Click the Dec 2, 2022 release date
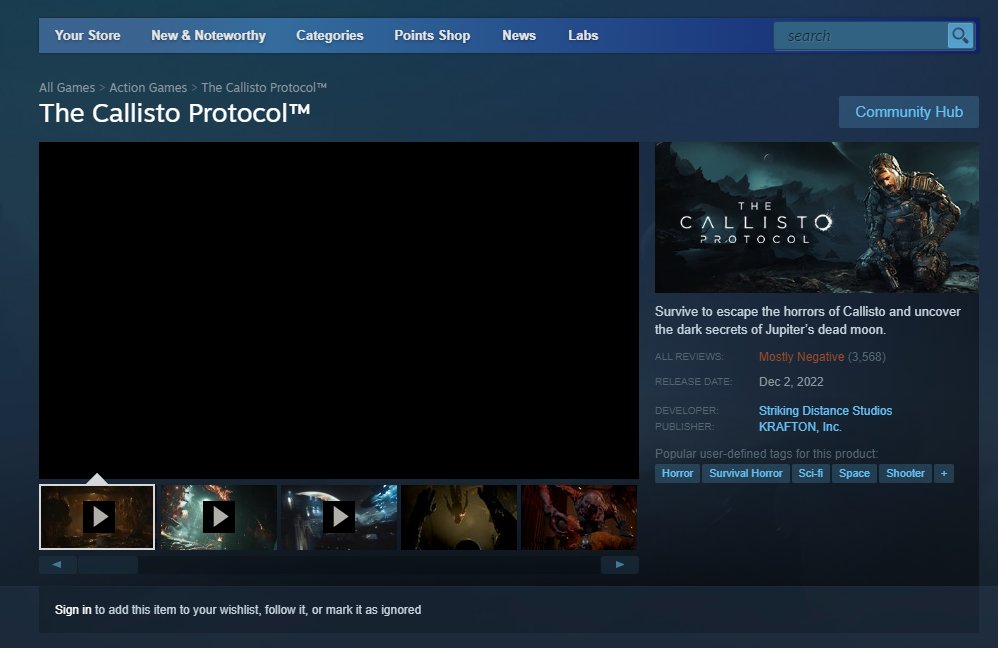 click(x=791, y=382)
